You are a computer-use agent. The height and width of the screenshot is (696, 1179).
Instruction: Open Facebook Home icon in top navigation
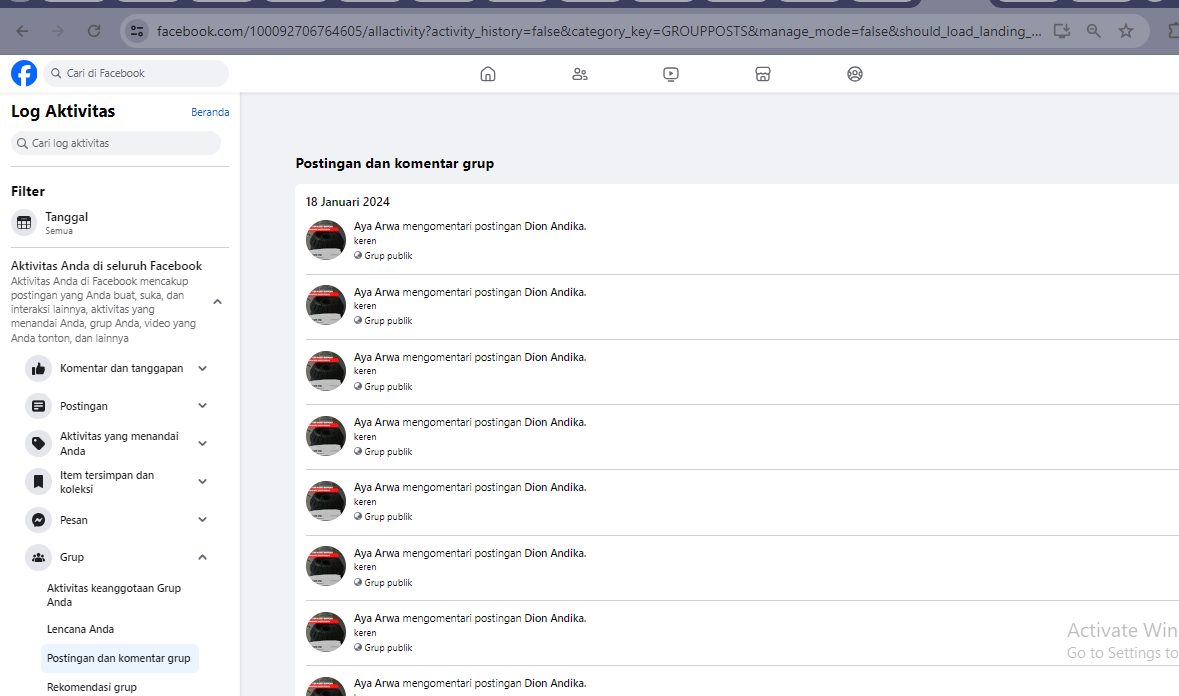pyautogui.click(x=488, y=74)
